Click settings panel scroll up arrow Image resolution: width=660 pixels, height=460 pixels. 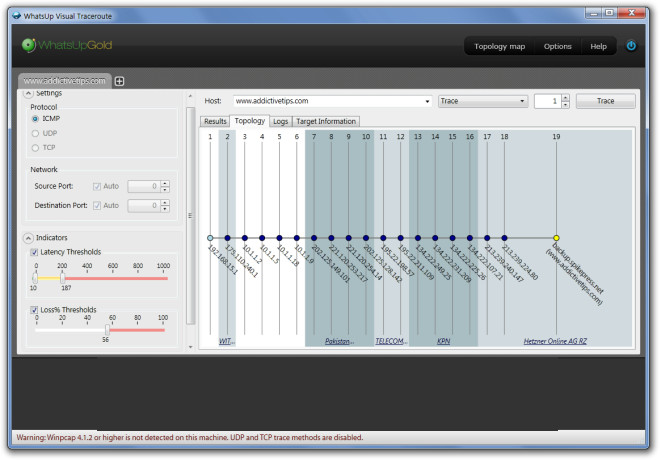[x=190, y=96]
